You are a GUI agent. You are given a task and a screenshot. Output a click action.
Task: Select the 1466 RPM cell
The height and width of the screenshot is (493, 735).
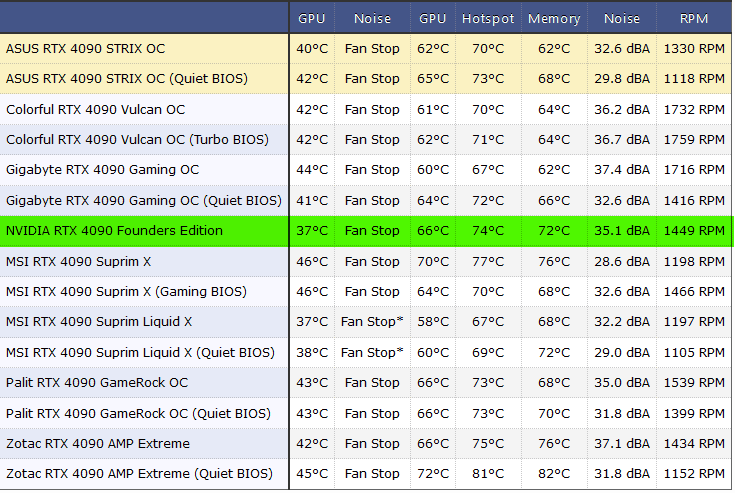(x=694, y=291)
